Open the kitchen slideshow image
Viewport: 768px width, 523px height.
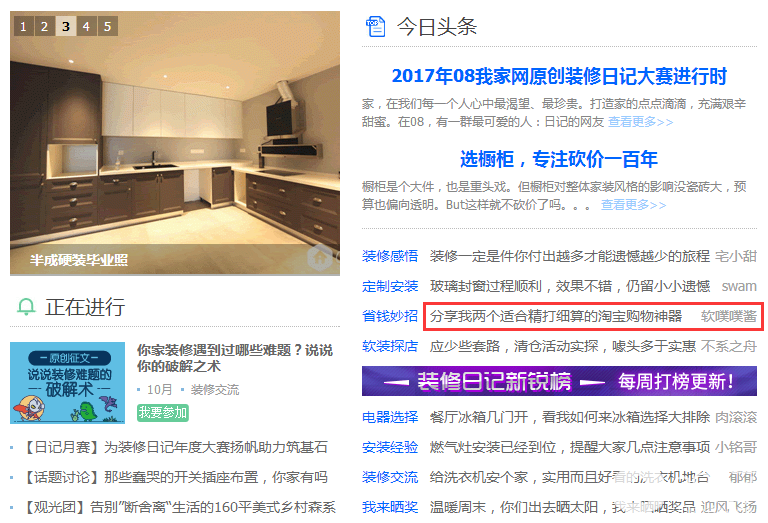point(175,143)
